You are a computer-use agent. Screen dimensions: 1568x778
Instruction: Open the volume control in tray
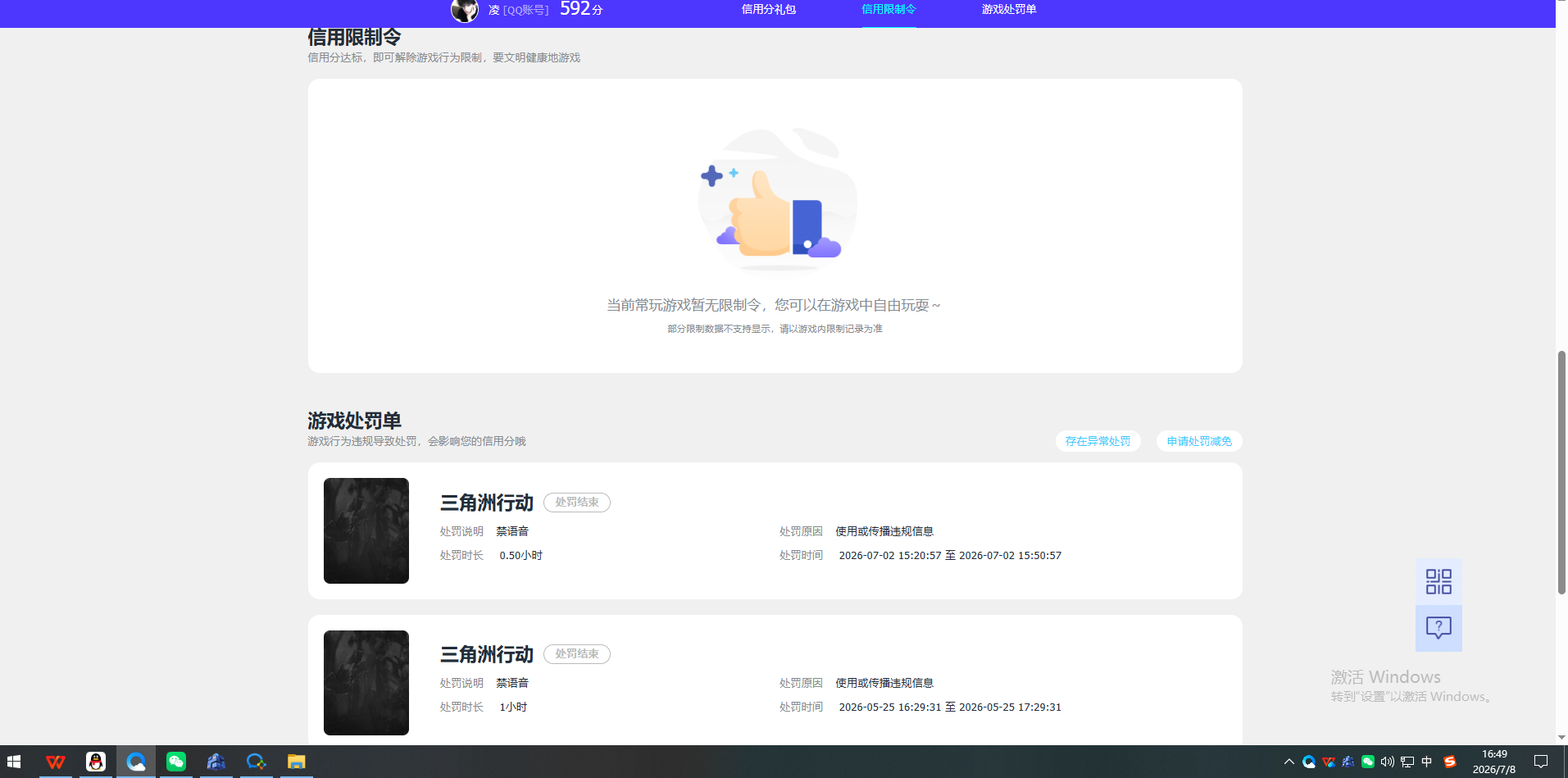(1388, 762)
